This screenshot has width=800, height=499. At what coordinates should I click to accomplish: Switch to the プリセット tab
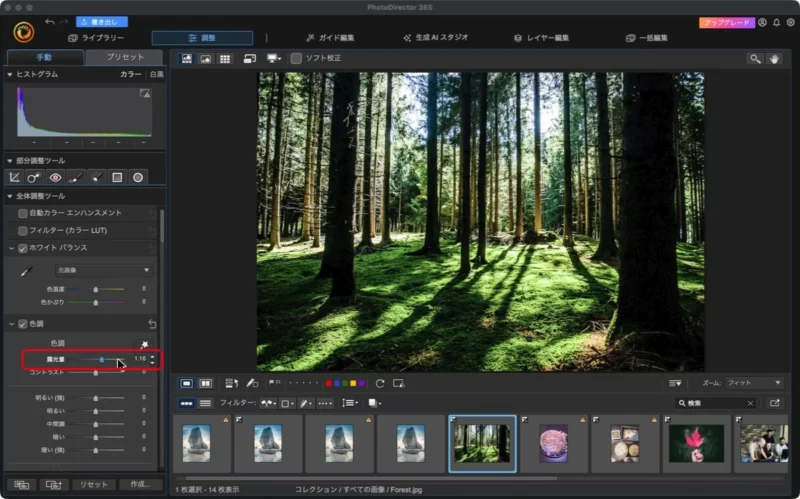coord(124,57)
